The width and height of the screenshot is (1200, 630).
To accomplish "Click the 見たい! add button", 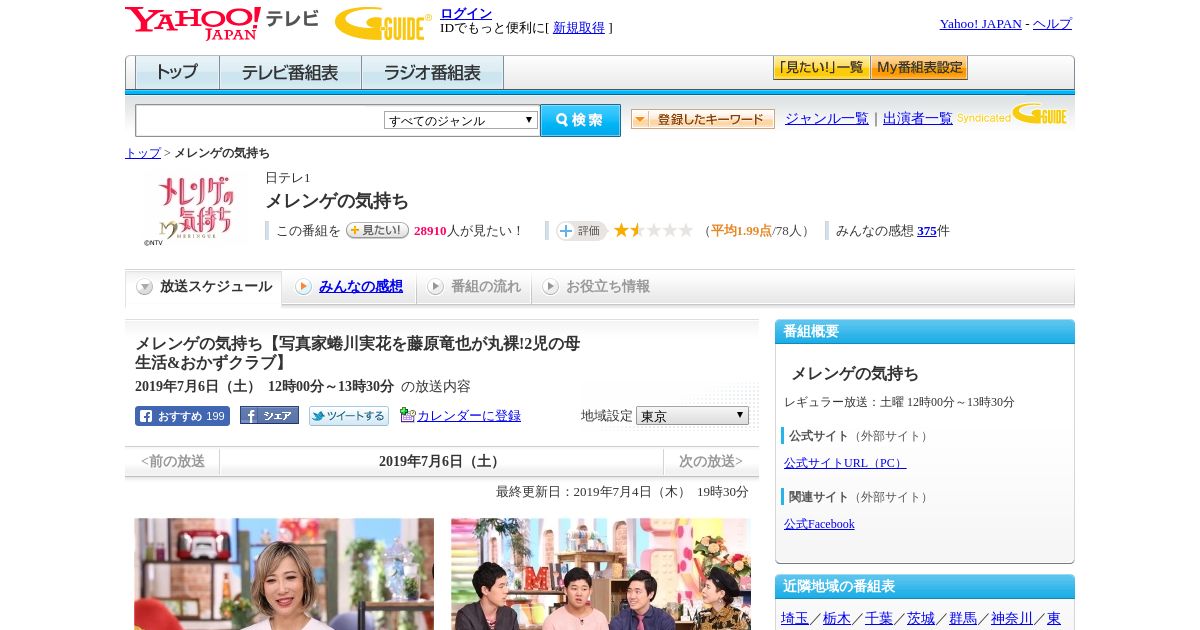I will pyautogui.click(x=377, y=230).
